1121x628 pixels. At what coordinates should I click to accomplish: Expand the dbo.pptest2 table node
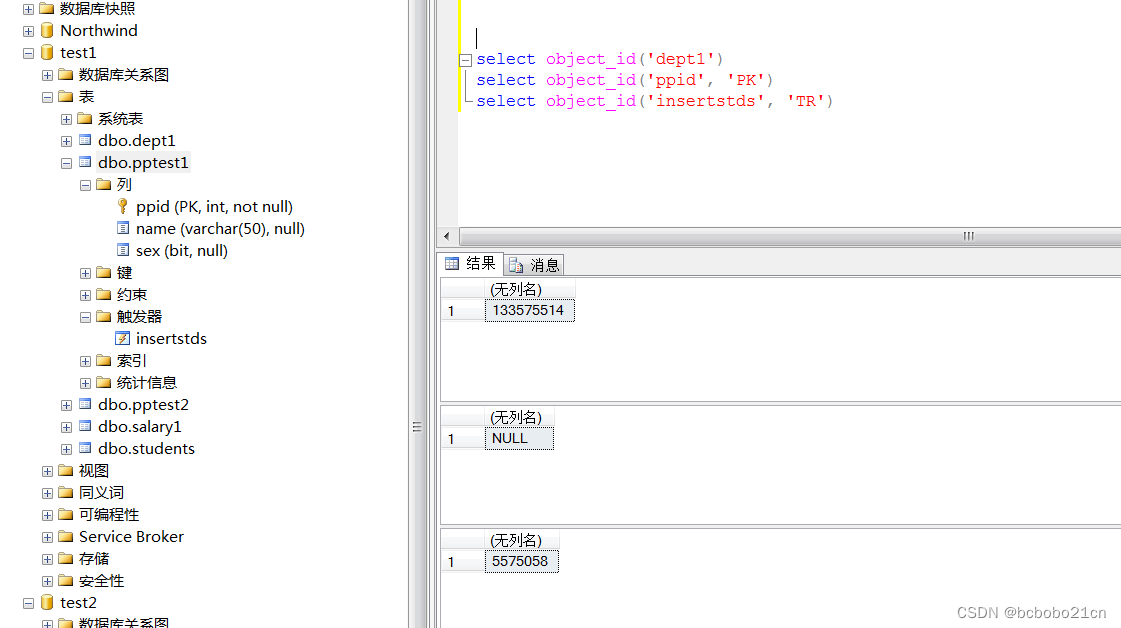(x=66, y=404)
